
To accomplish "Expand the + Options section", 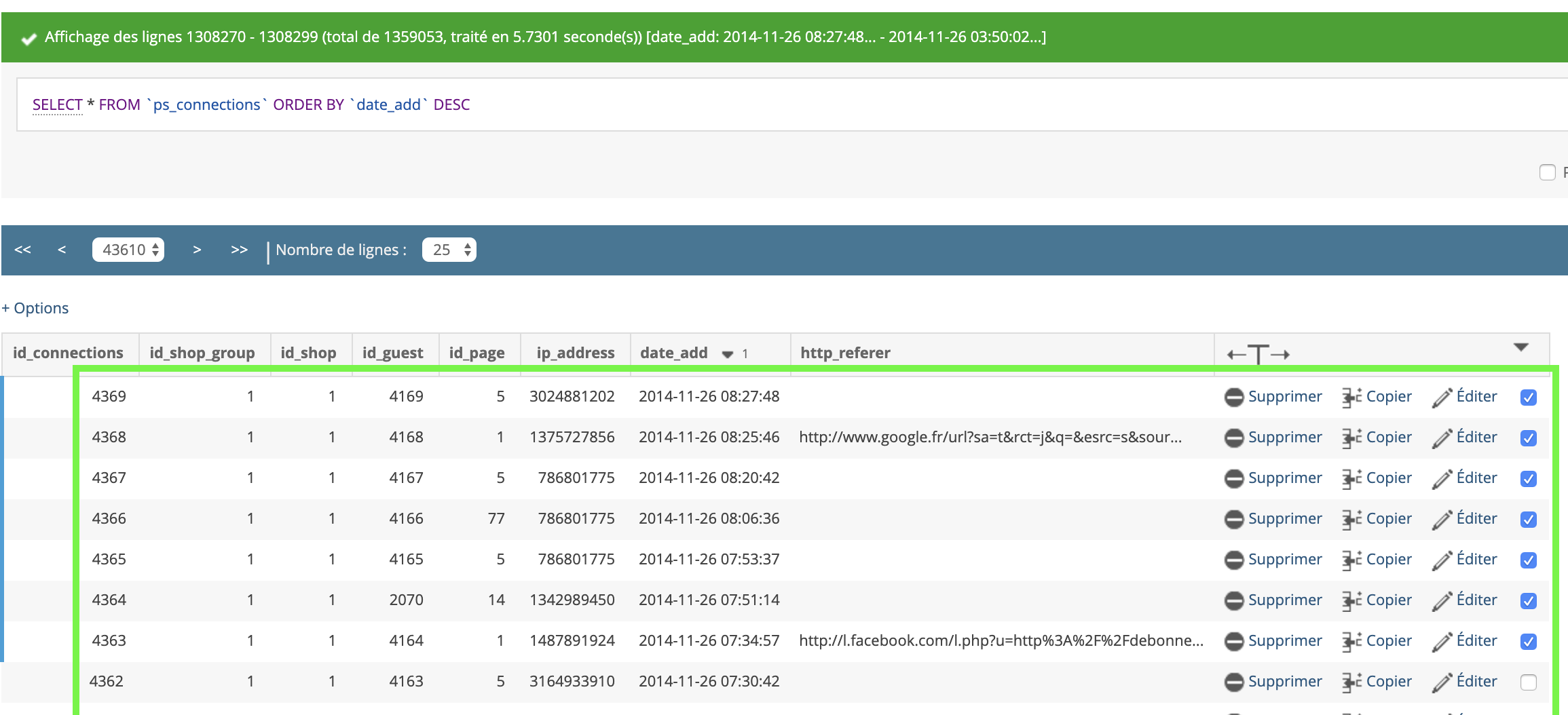I will pos(35,308).
